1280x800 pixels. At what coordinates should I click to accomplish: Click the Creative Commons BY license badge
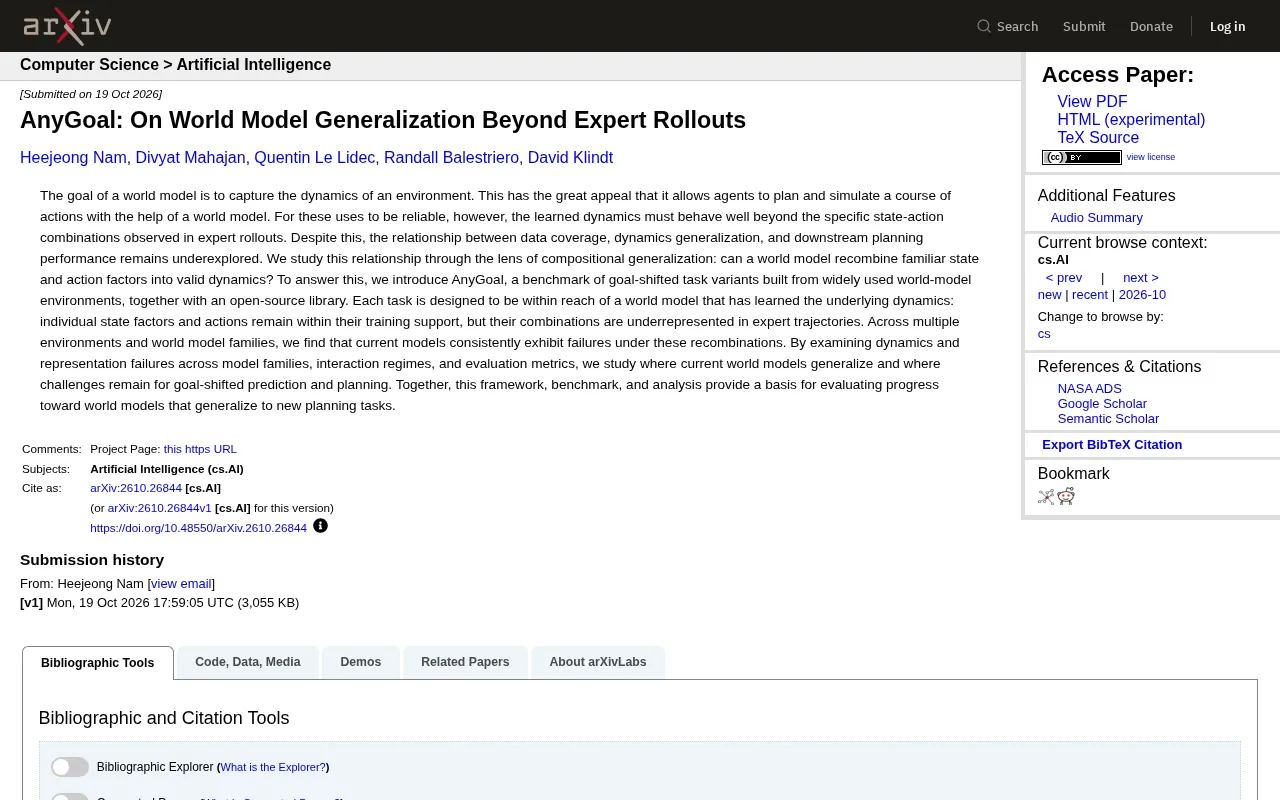[1082, 157]
